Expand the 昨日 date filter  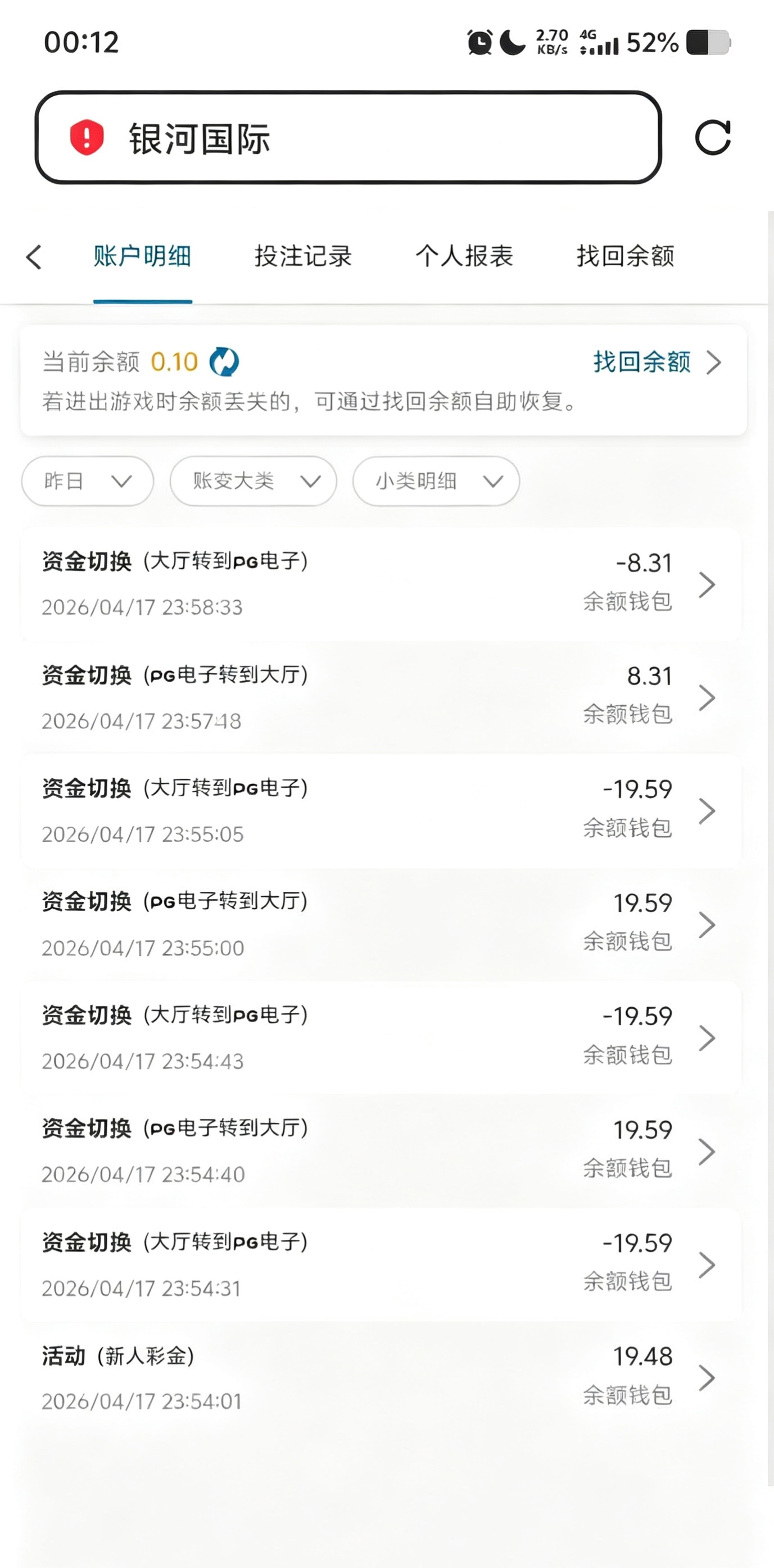(87, 482)
